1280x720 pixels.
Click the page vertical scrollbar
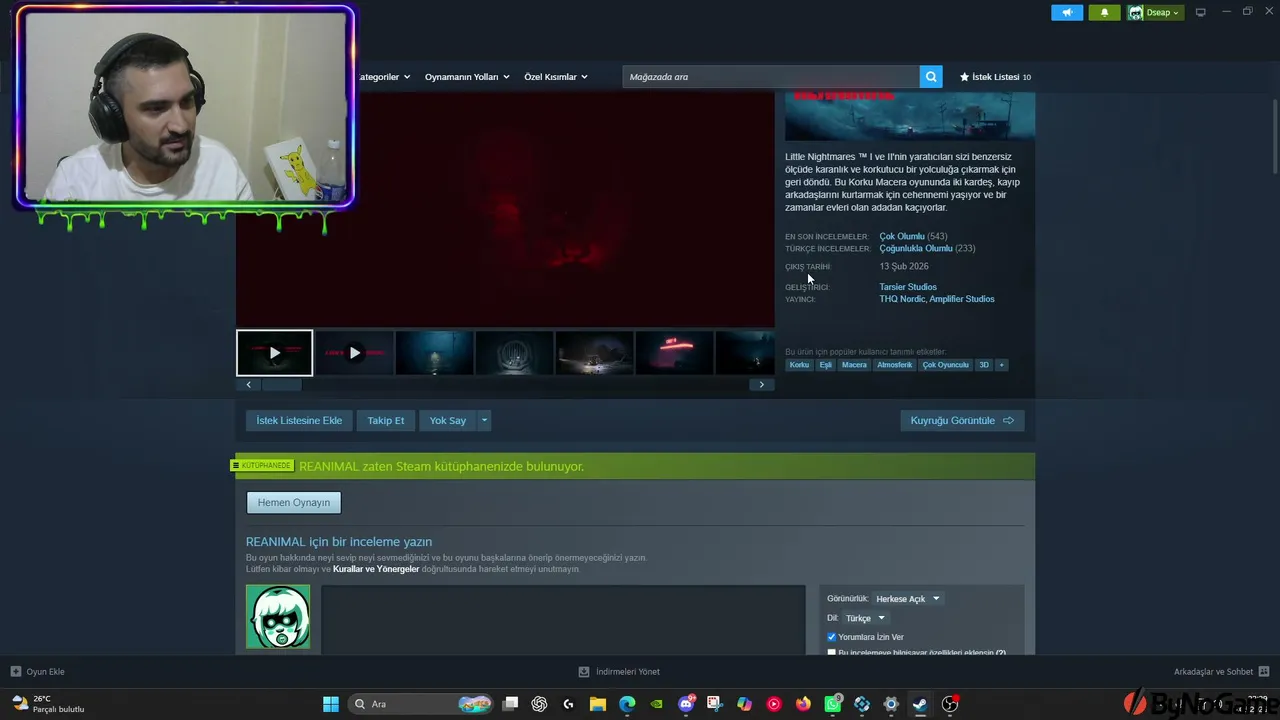[x=1274, y=135]
